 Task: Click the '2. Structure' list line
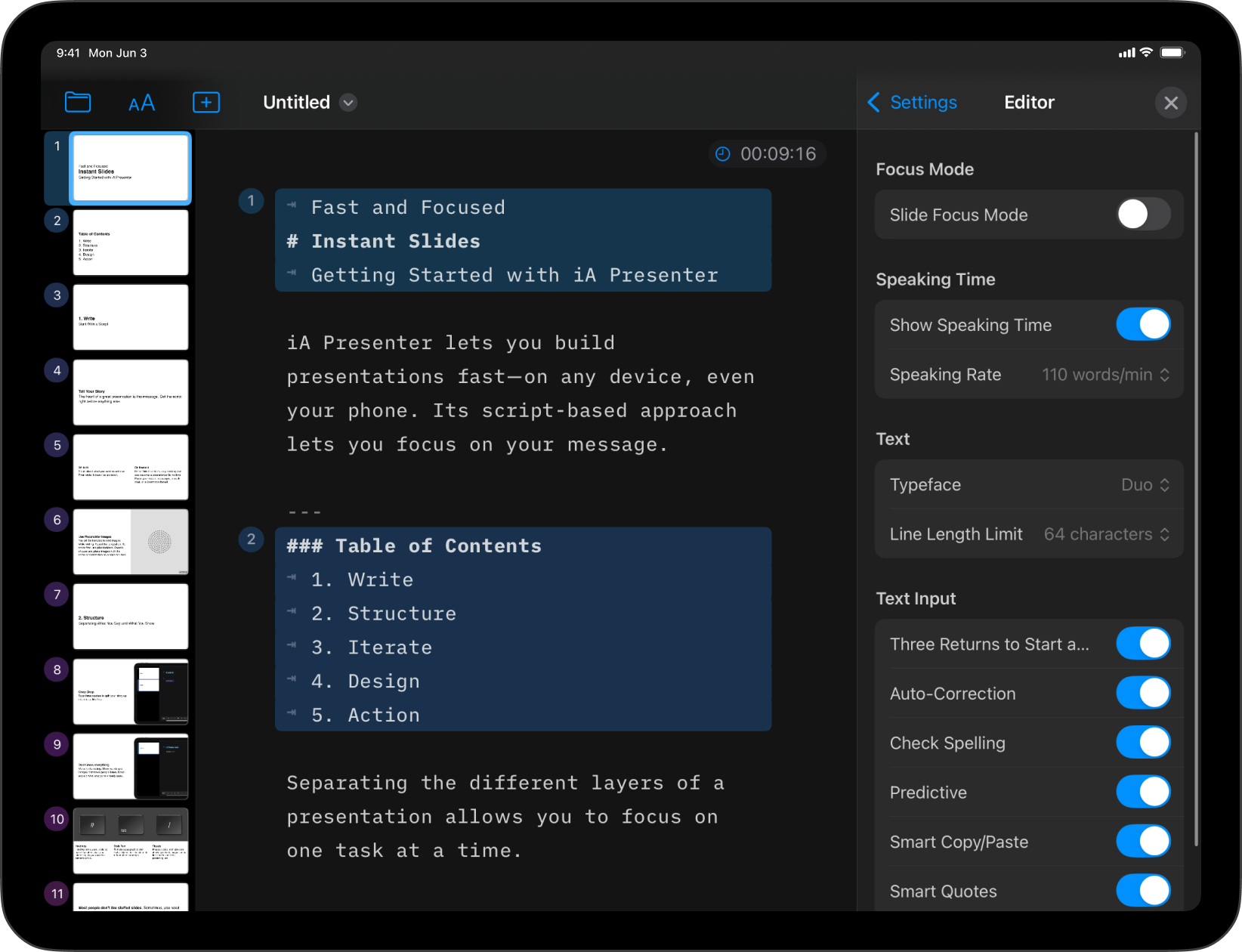click(384, 614)
